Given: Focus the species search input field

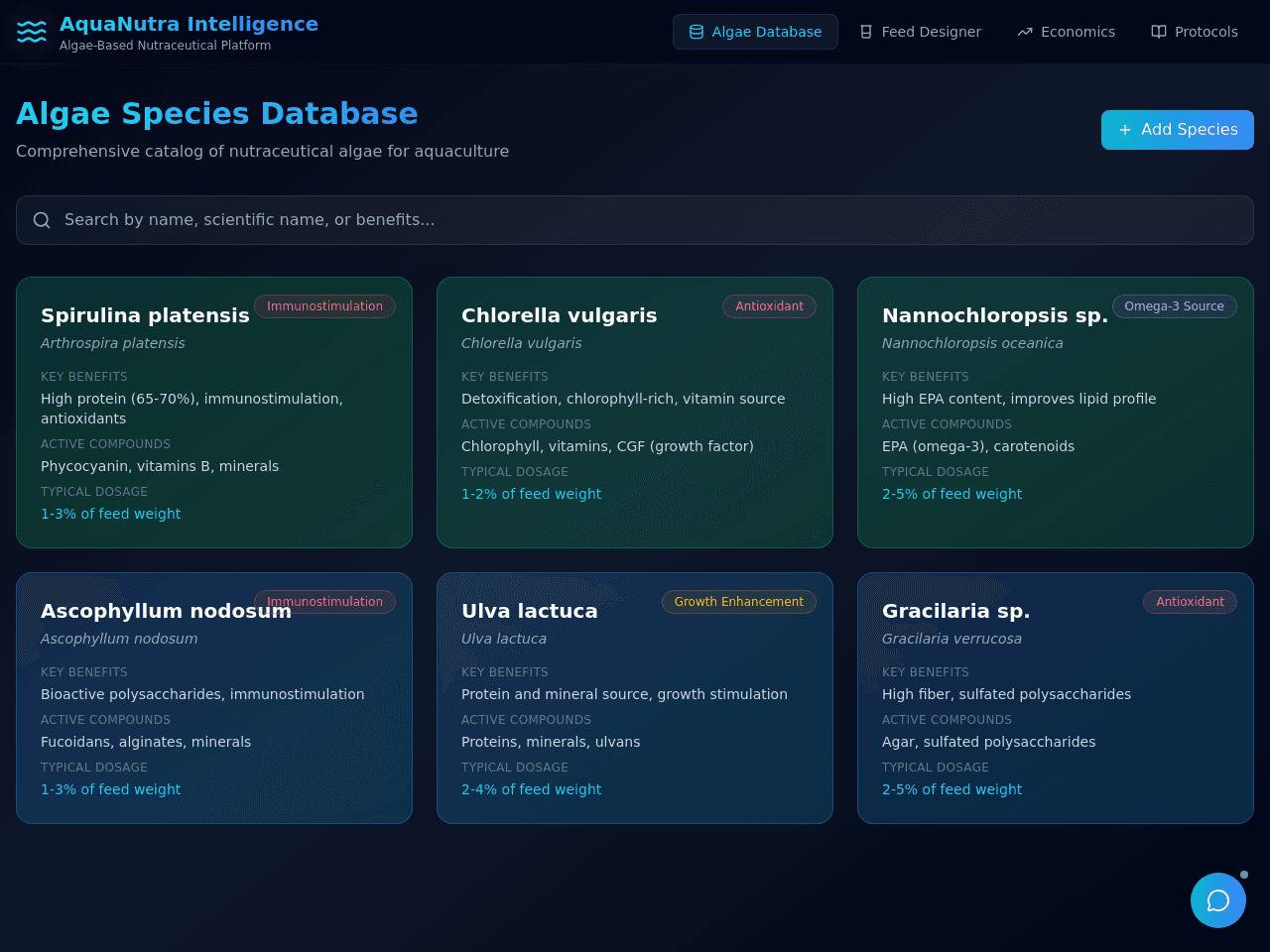Looking at the screenshot, I should coord(635,220).
